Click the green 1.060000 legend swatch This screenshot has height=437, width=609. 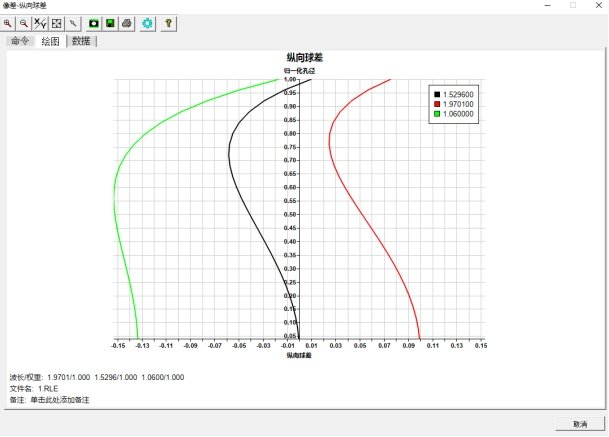(x=437, y=114)
